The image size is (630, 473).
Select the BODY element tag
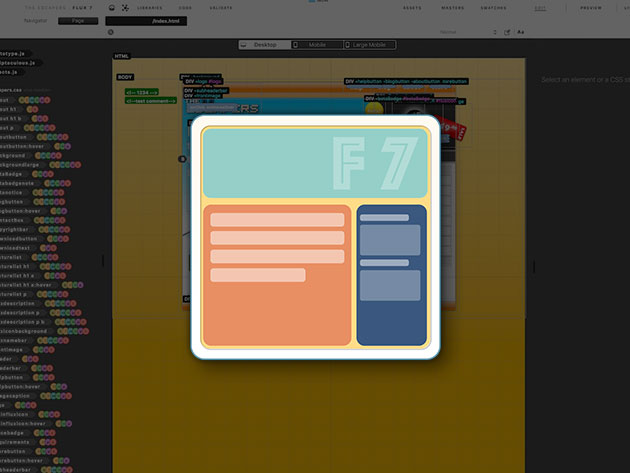(x=125, y=77)
